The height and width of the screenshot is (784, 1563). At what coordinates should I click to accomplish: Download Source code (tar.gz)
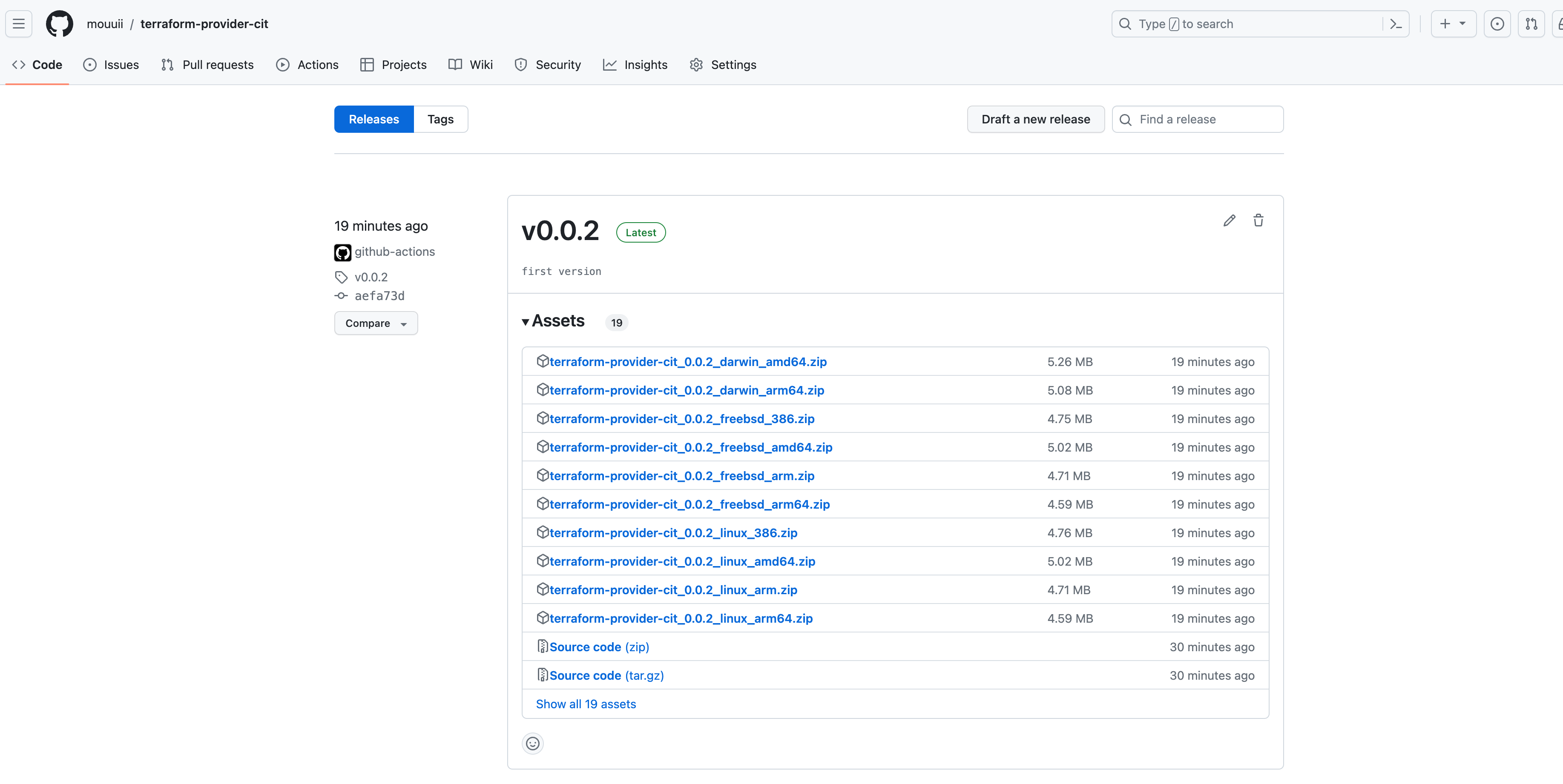click(606, 675)
